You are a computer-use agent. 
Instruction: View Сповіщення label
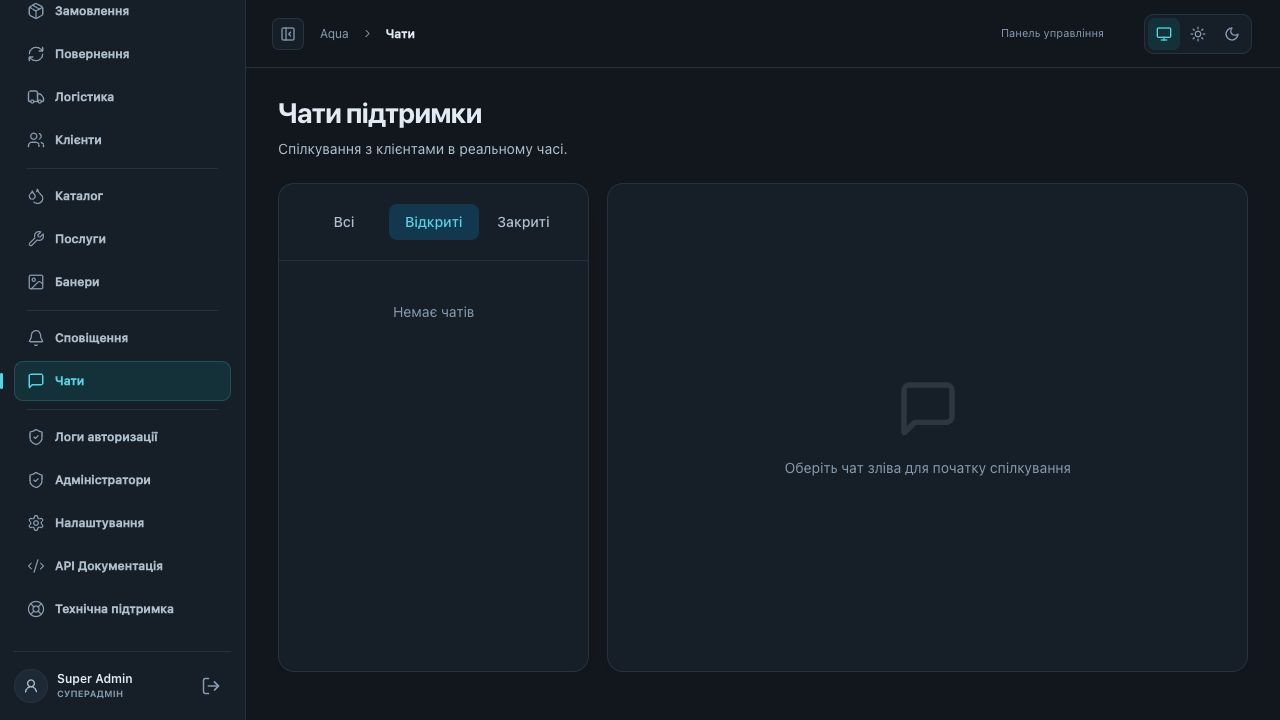click(91, 338)
